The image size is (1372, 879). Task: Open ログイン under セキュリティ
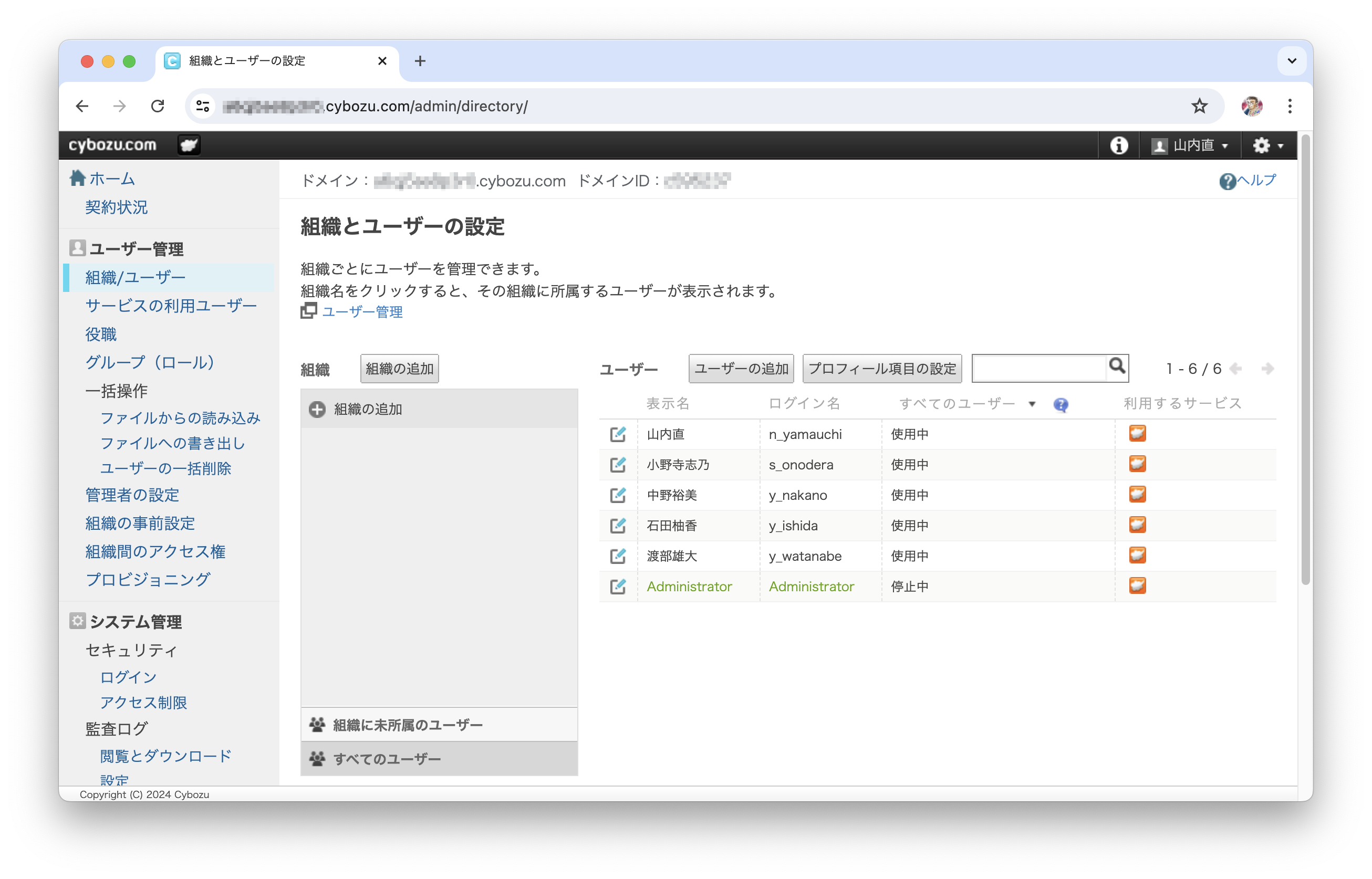point(128,677)
